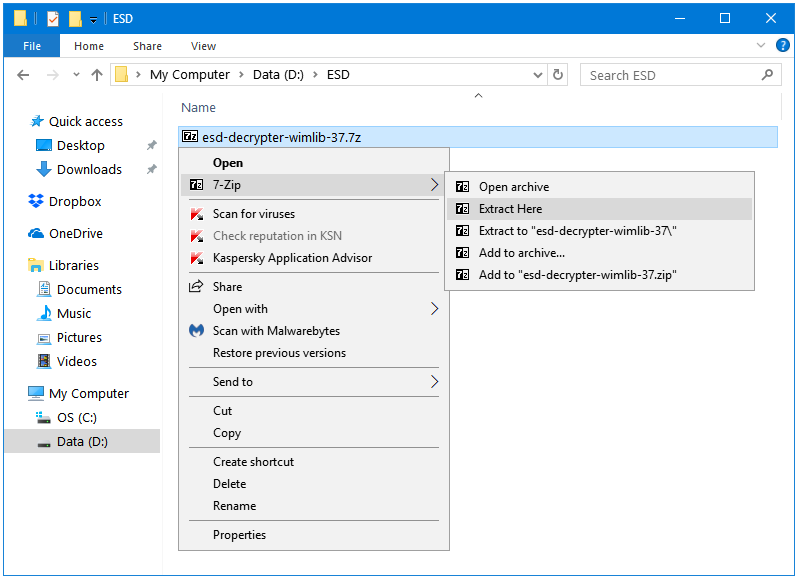The width and height of the screenshot is (798, 578).
Task: Select Scan for viruses
Action: coord(314,214)
